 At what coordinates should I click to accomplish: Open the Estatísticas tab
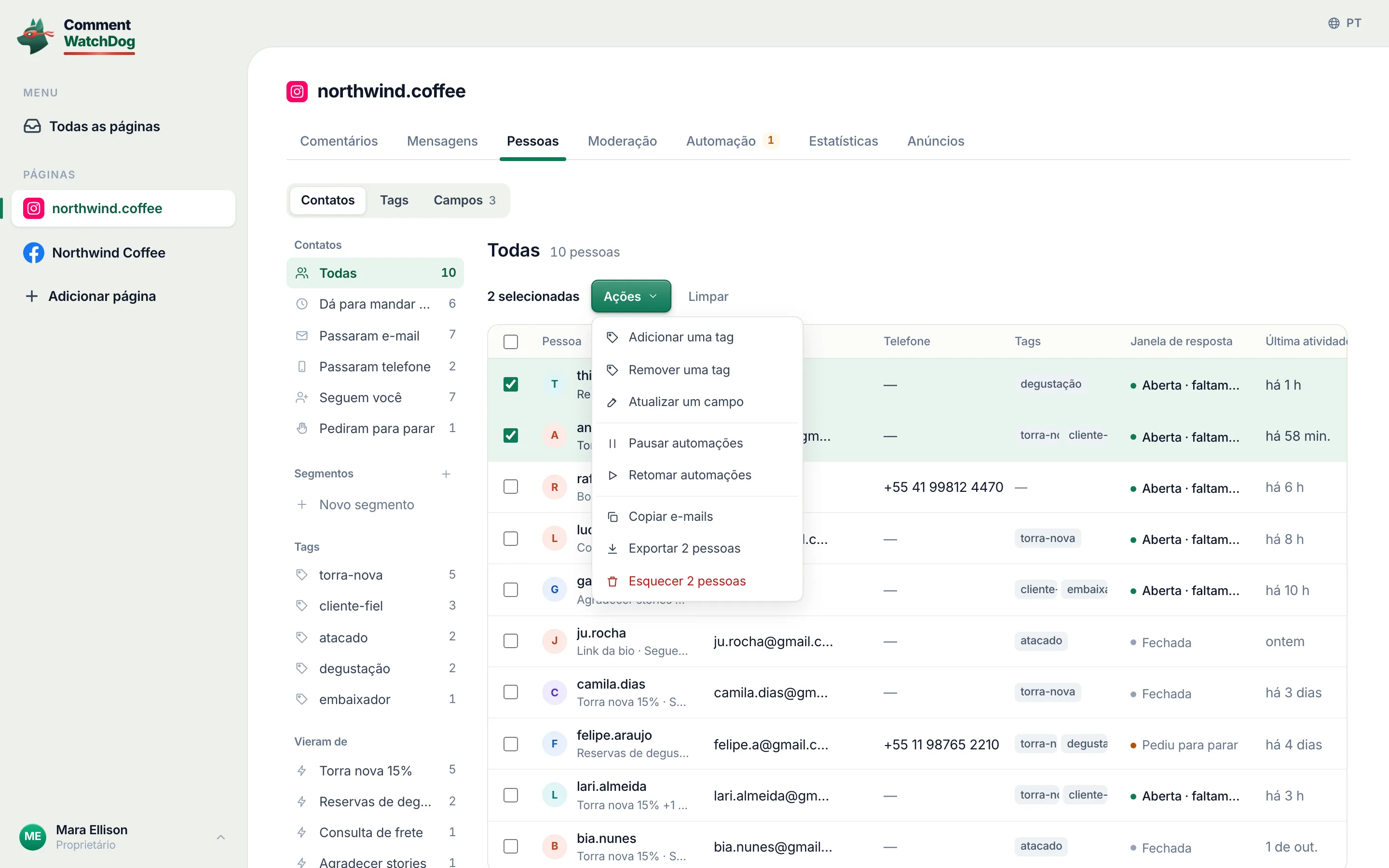pyautogui.click(x=843, y=141)
